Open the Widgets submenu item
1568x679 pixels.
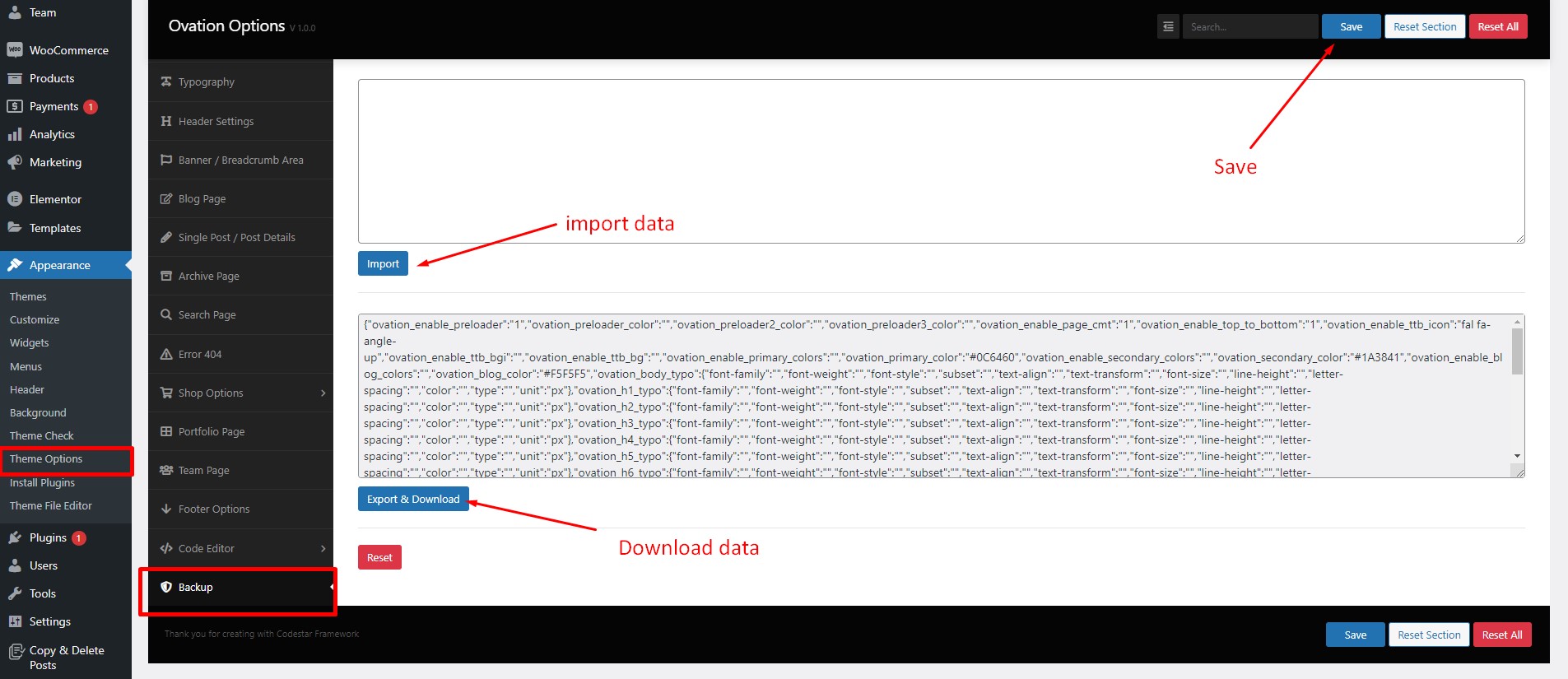[x=30, y=342]
